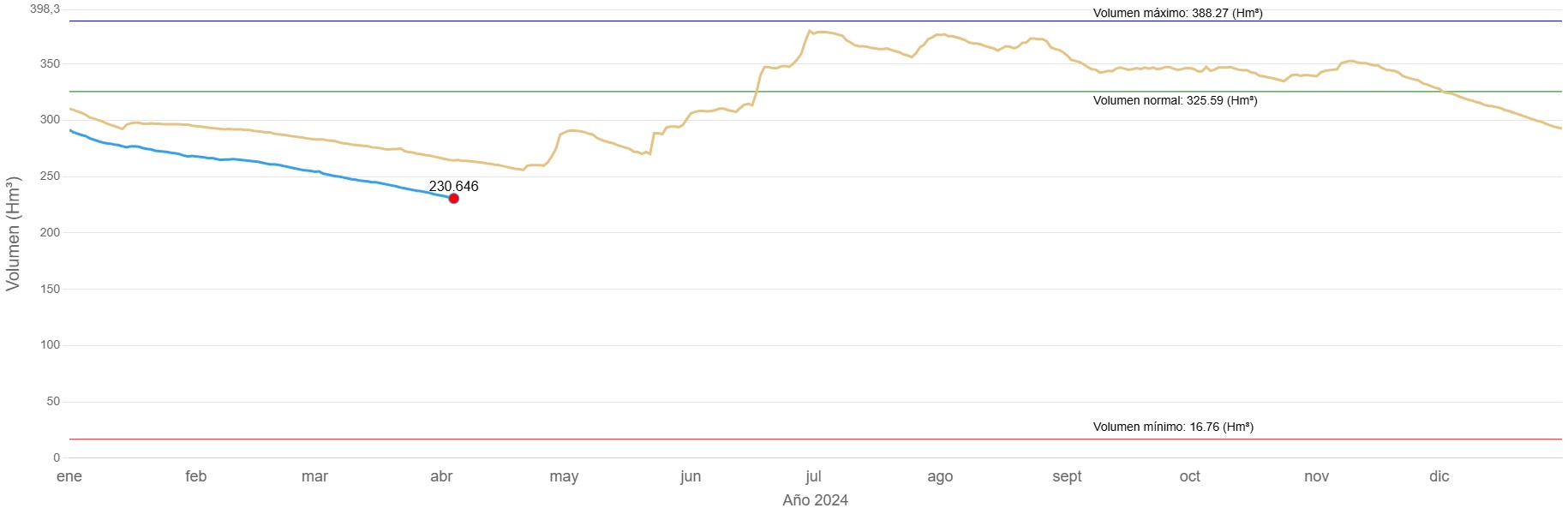Image resolution: width=1568 pixels, height=514 pixels.
Task: Click the 'Año 2024' x-axis title
Action: [x=815, y=500]
